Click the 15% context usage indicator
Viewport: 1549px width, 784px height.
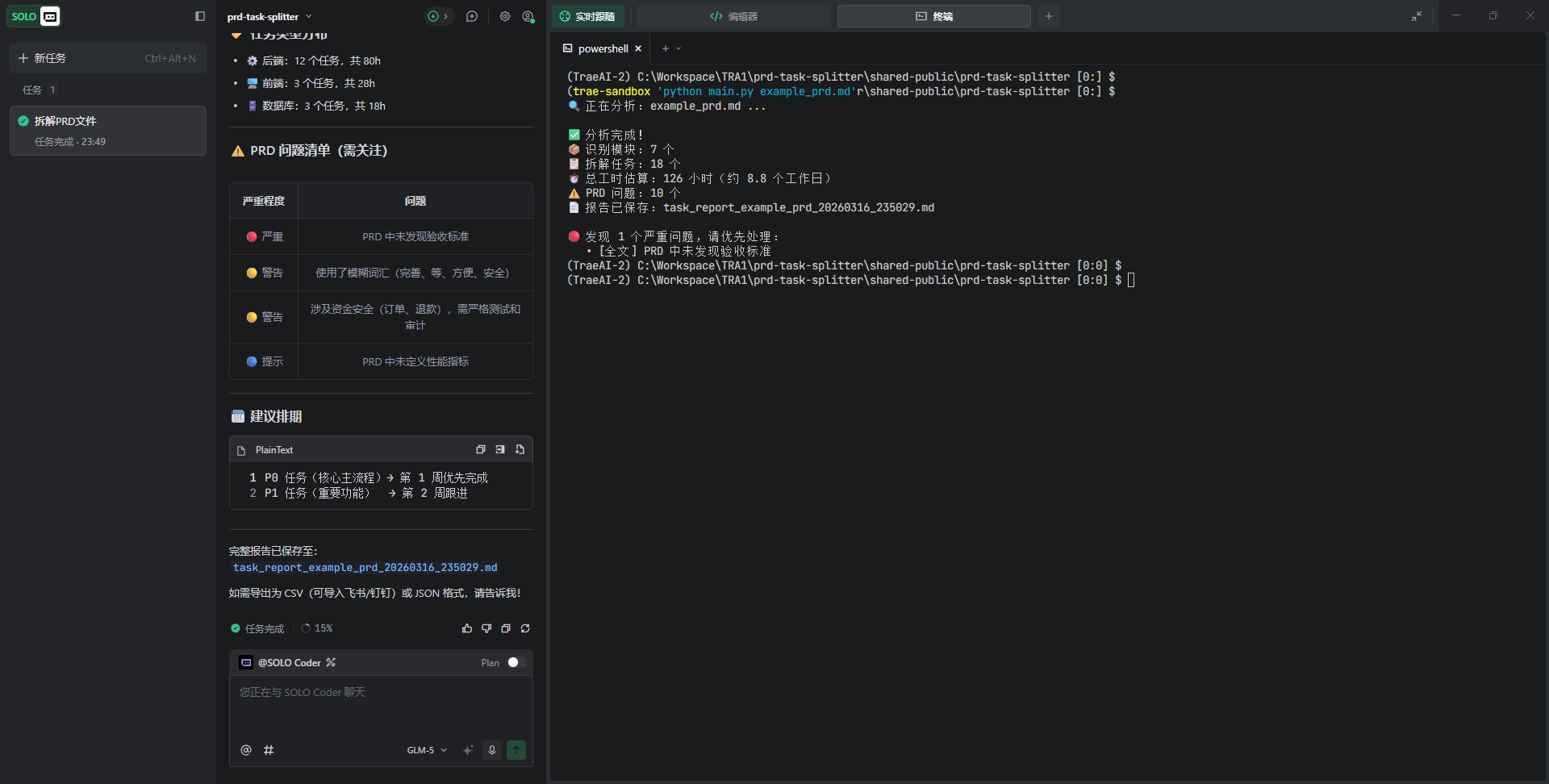pyautogui.click(x=317, y=628)
